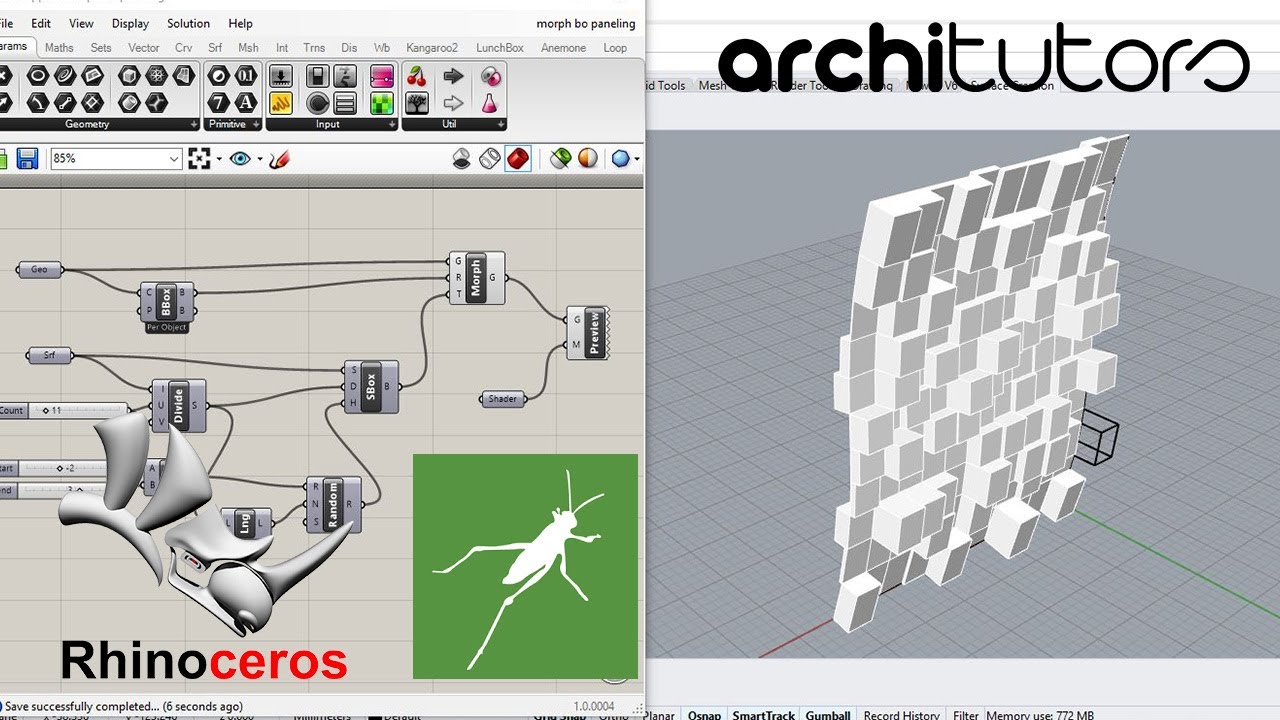Select the white arrow icon in Util
This screenshot has width=1280, height=720.
point(453,103)
